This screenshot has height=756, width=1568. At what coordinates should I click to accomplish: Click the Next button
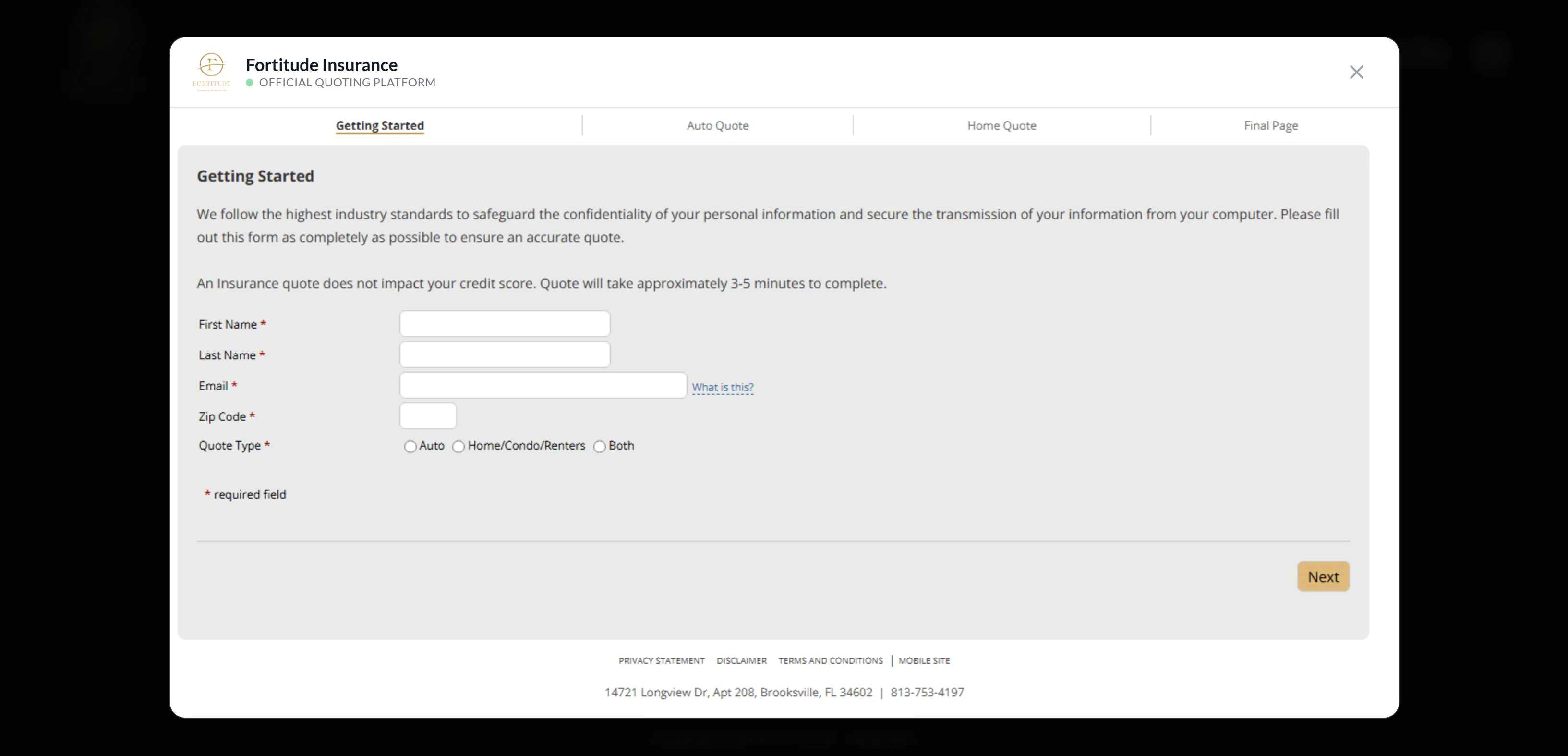tap(1323, 576)
